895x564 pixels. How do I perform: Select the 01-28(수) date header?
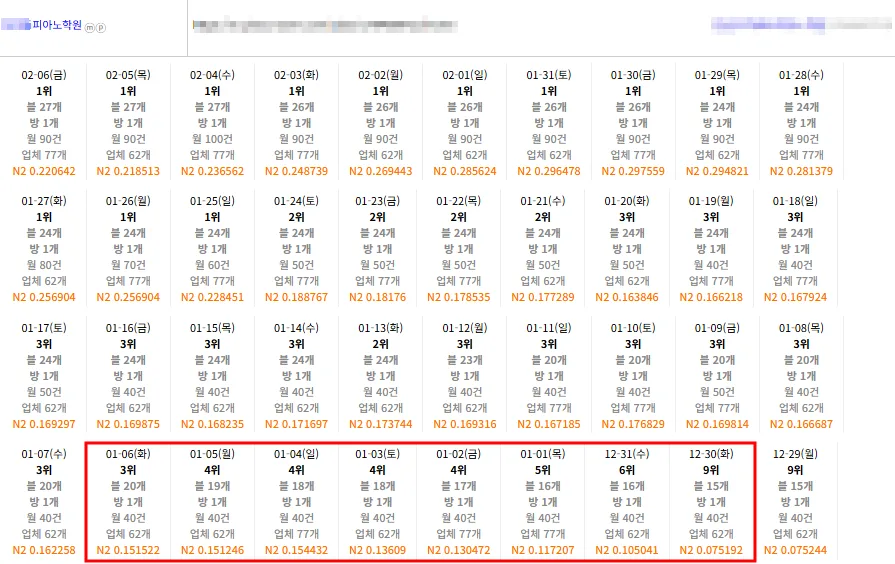pyautogui.click(x=801, y=75)
